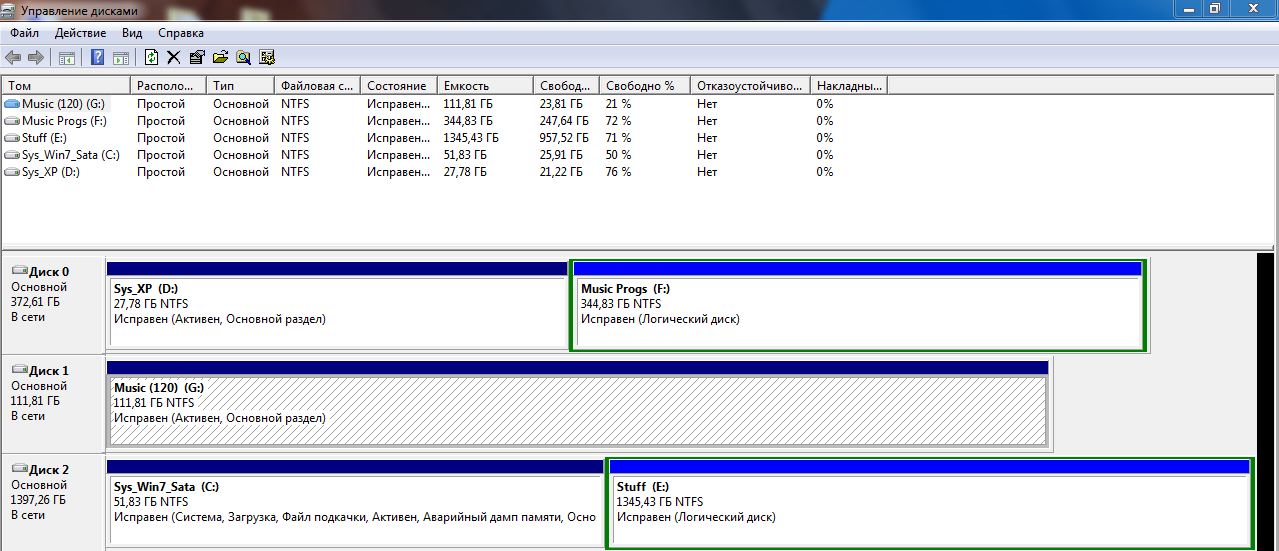Sort by the Емкость column header
The width and height of the screenshot is (1279, 551).
pos(486,86)
